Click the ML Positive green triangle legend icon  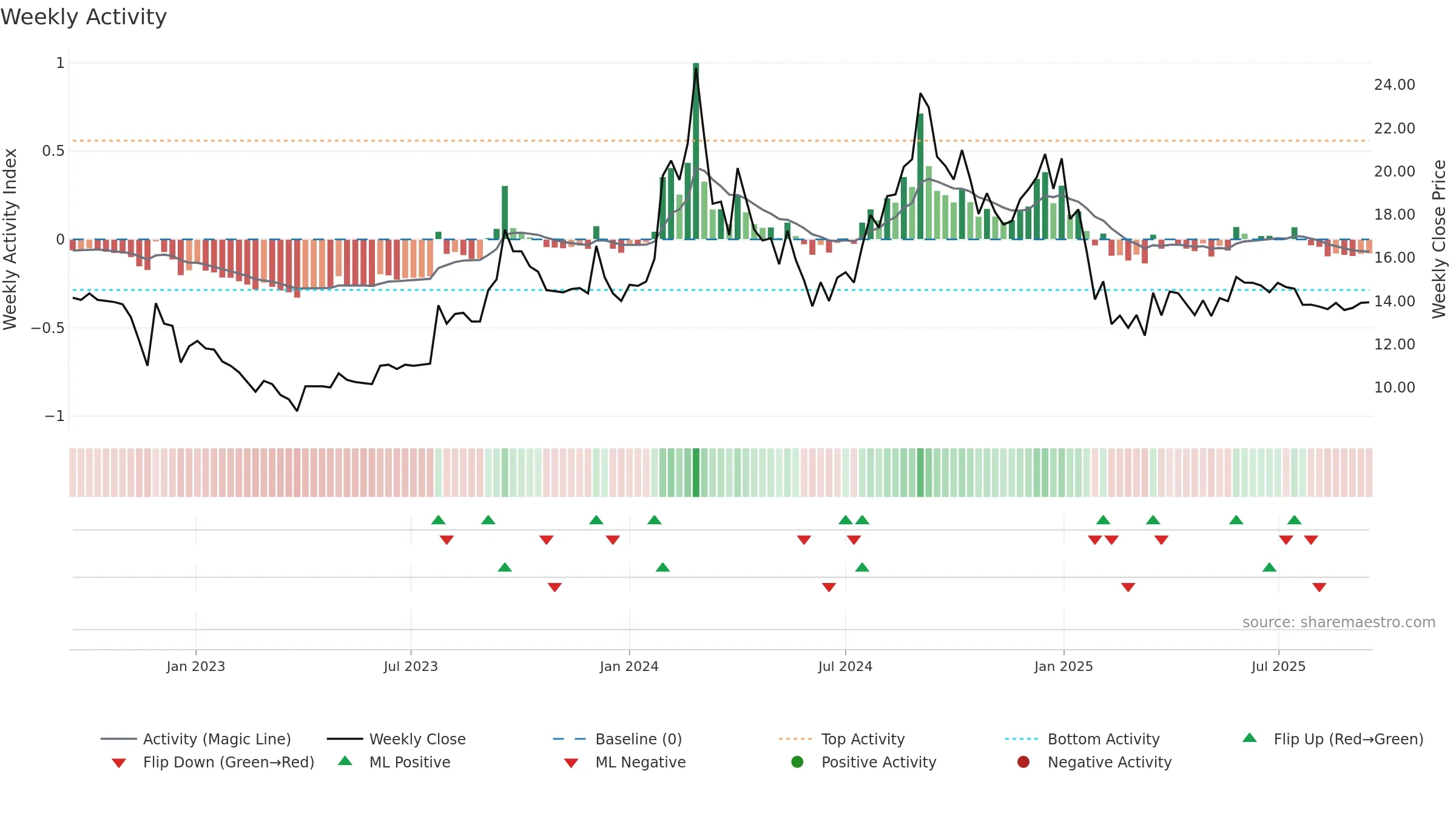coord(345,761)
